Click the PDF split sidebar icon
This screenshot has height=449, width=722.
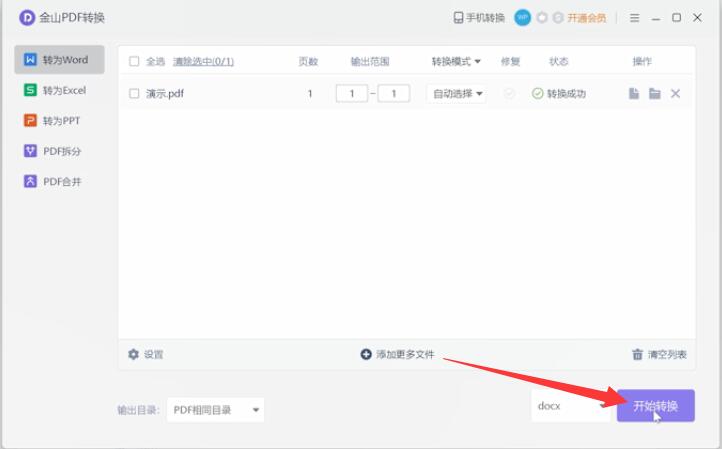[30, 151]
